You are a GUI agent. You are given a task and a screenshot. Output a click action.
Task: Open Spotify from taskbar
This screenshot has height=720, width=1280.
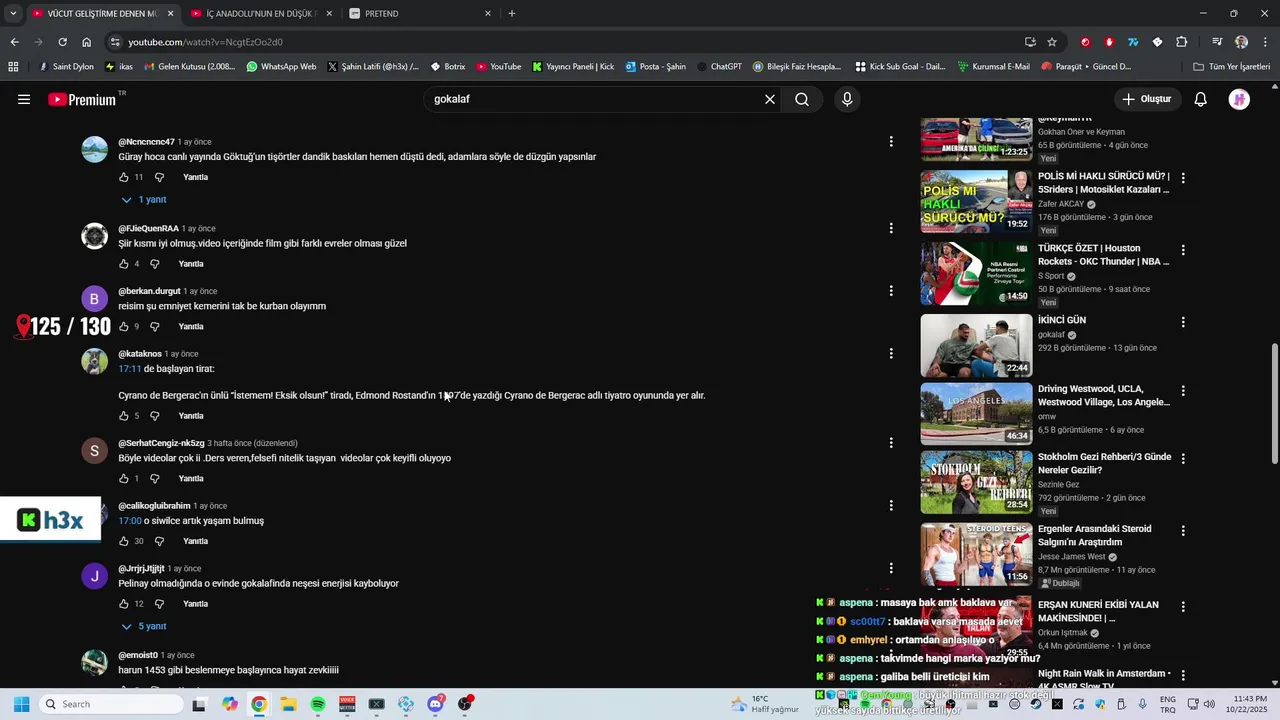(x=318, y=704)
